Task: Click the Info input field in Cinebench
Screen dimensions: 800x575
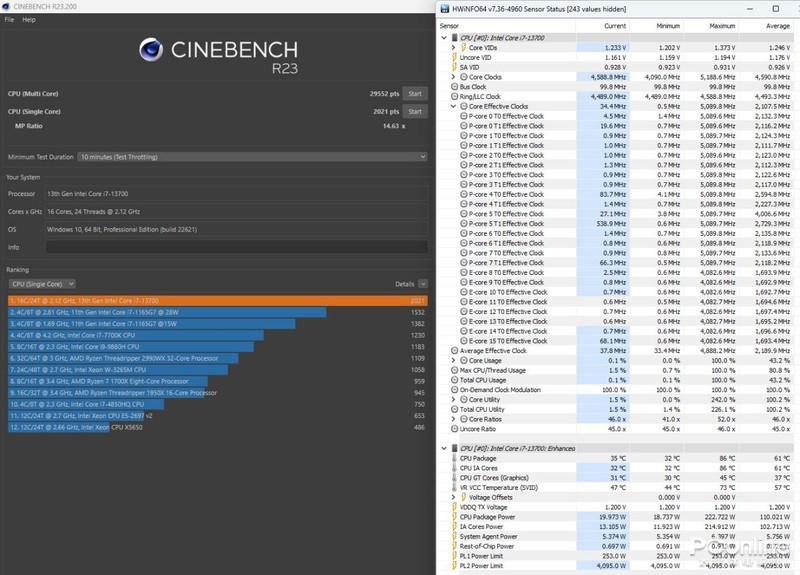Action: click(x=237, y=247)
